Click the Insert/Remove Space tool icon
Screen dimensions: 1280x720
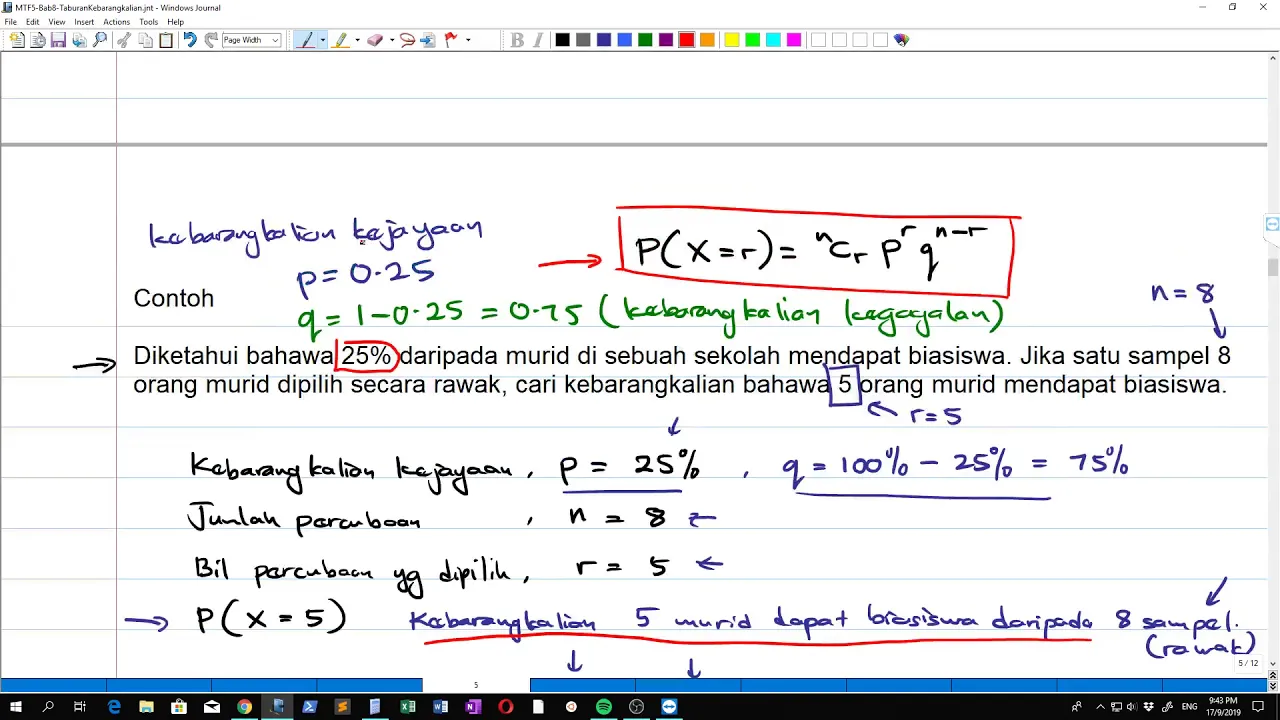coord(428,40)
